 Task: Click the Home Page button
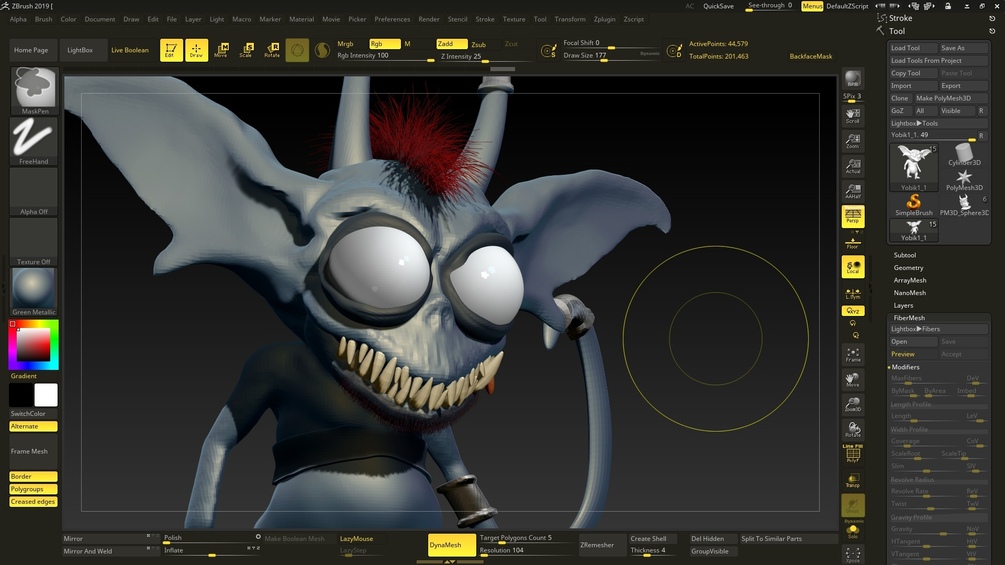31,50
